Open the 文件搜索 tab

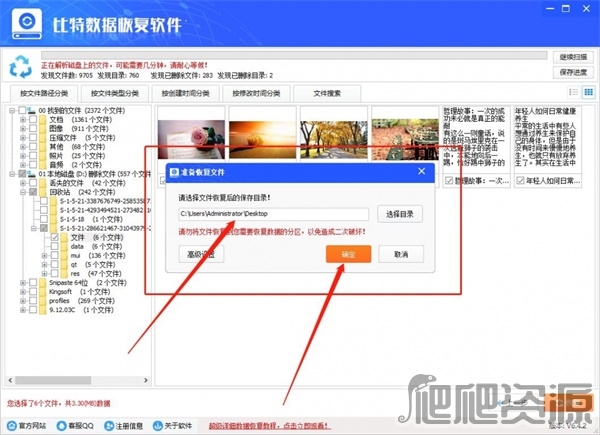(x=327, y=93)
